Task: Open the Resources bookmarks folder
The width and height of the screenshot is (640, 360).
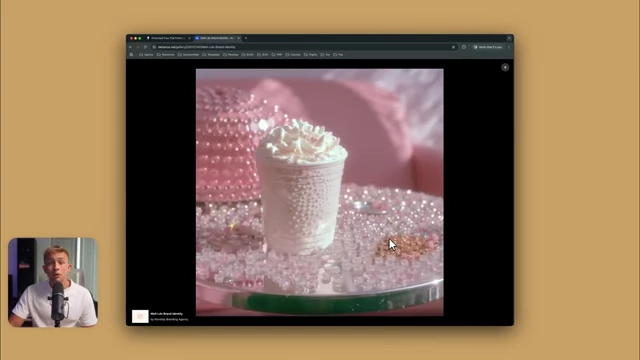Action: point(166,54)
